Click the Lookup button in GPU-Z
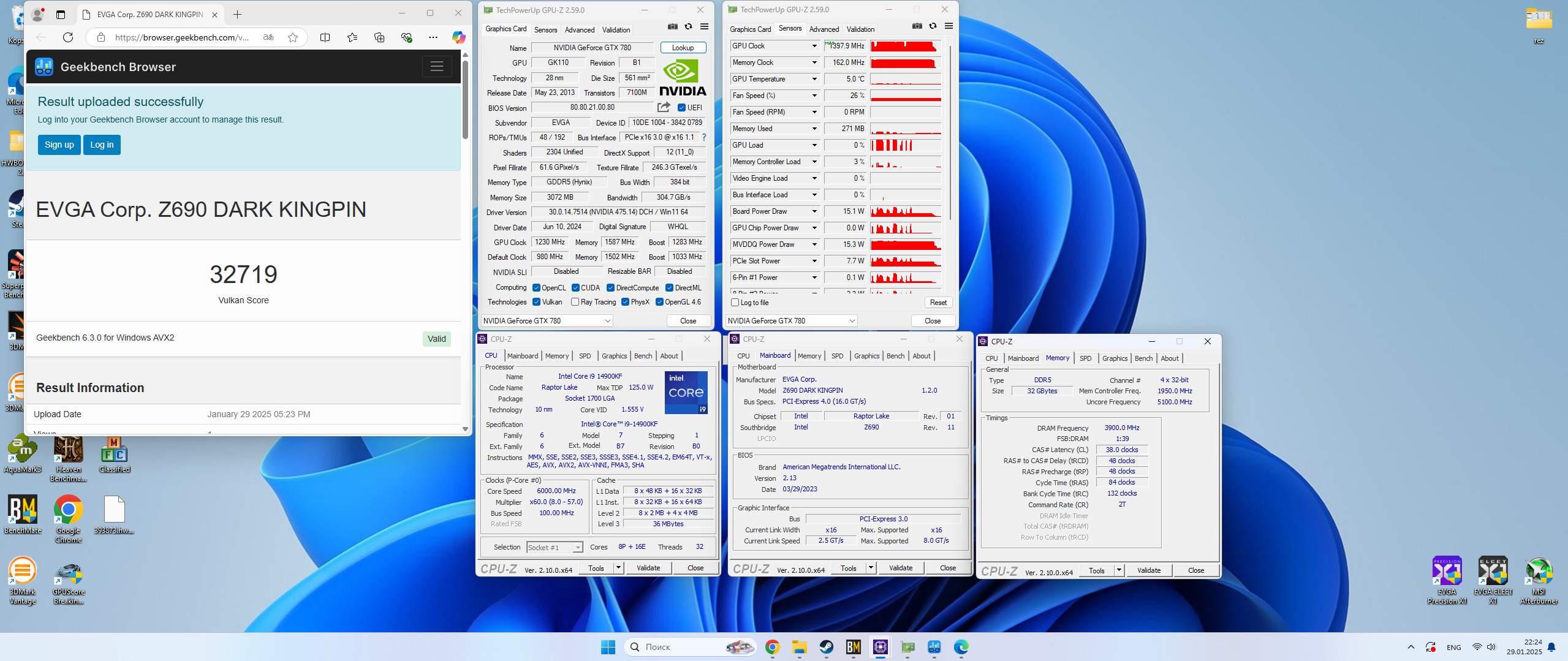The height and width of the screenshot is (661, 1568). [683, 48]
